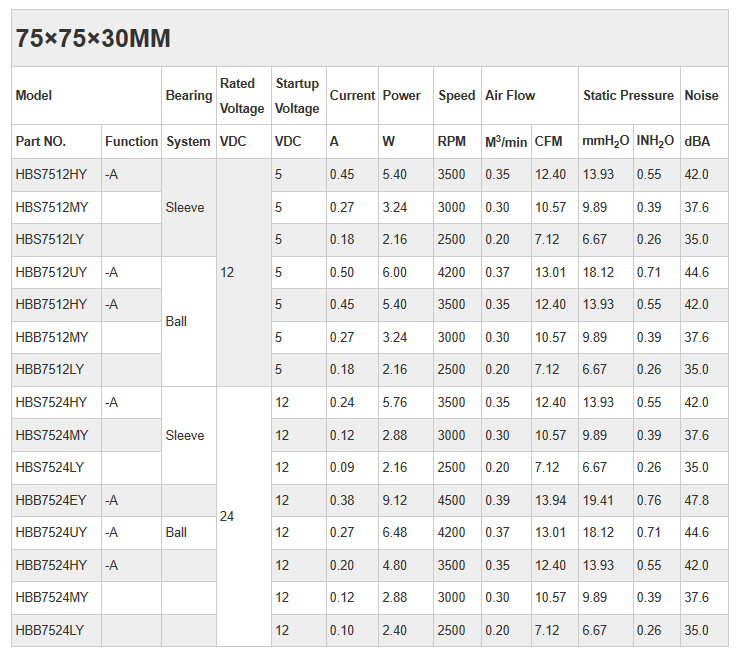Viewport: 739px width, 658px height.
Task: Select the Air Flow column header
Action: [510, 96]
